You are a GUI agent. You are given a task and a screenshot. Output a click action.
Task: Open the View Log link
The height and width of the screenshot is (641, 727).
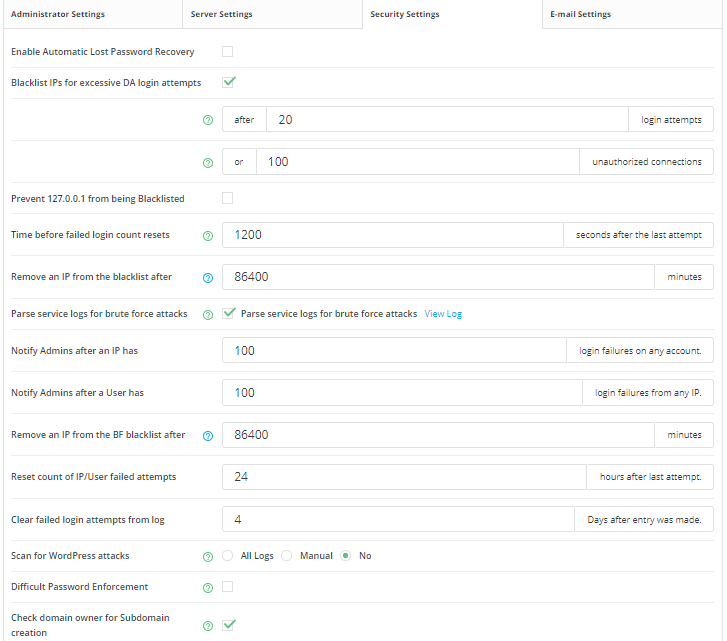(x=443, y=314)
